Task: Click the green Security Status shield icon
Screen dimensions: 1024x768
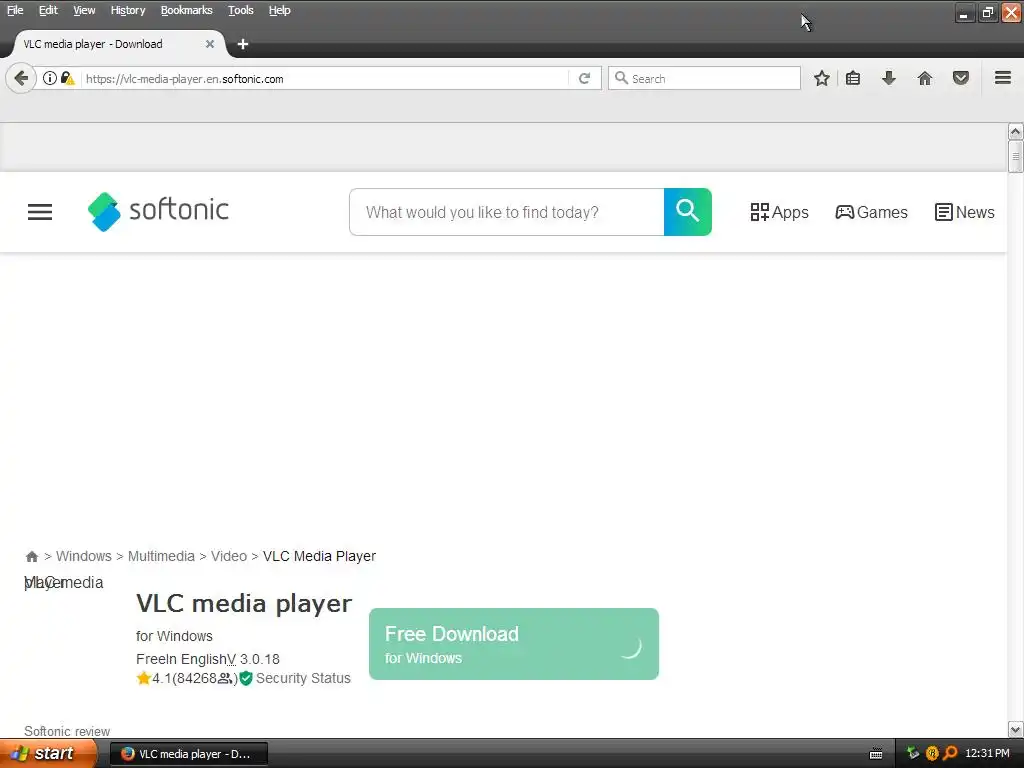Action: pyautogui.click(x=246, y=679)
